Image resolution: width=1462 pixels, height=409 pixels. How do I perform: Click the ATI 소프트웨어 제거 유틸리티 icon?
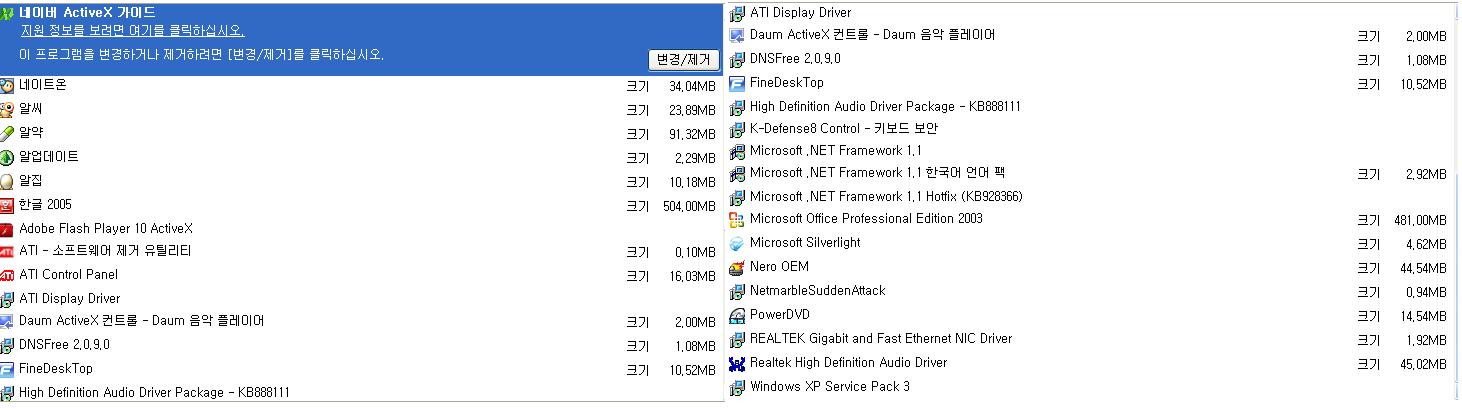(x=8, y=252)
